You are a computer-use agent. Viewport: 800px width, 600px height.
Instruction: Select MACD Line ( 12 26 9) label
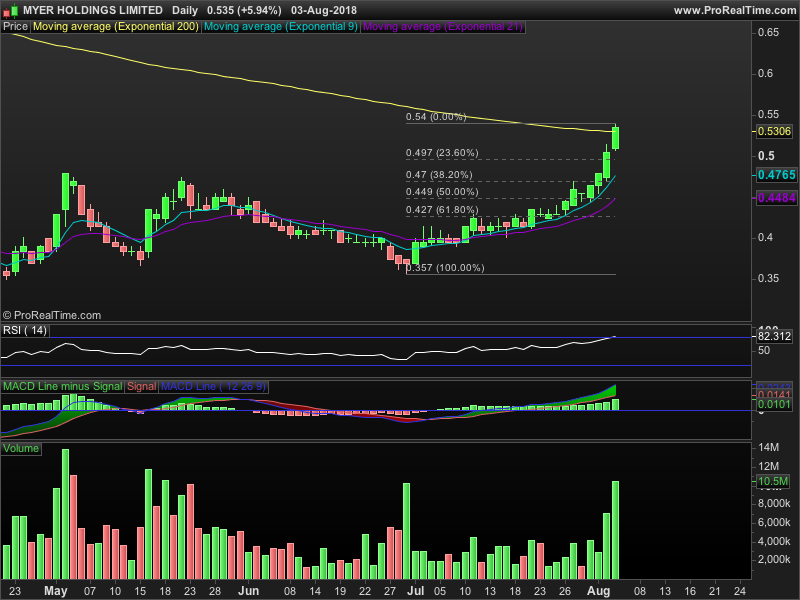pos(213,386)
